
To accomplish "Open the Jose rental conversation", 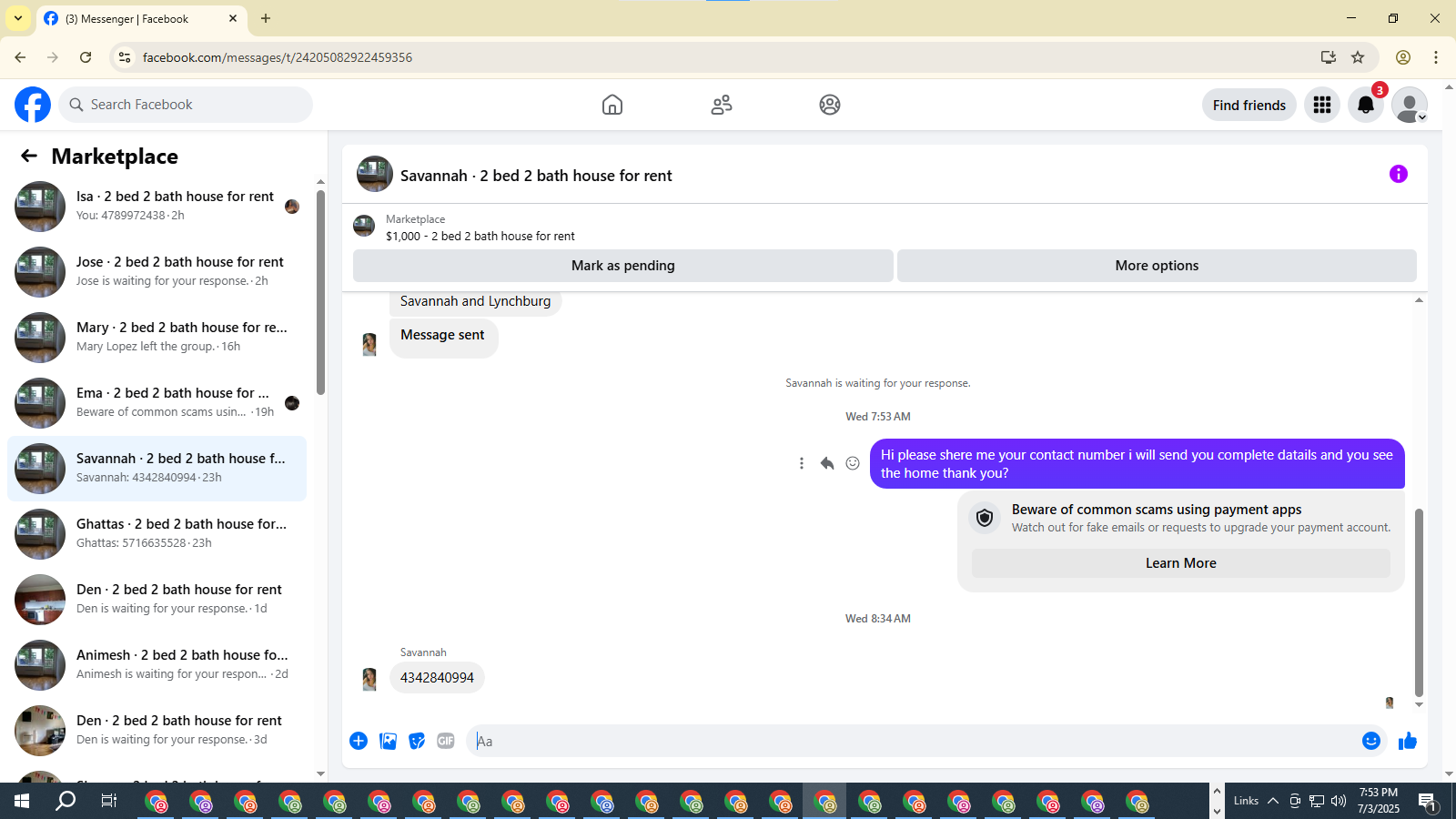I will [x=157, y=272].
